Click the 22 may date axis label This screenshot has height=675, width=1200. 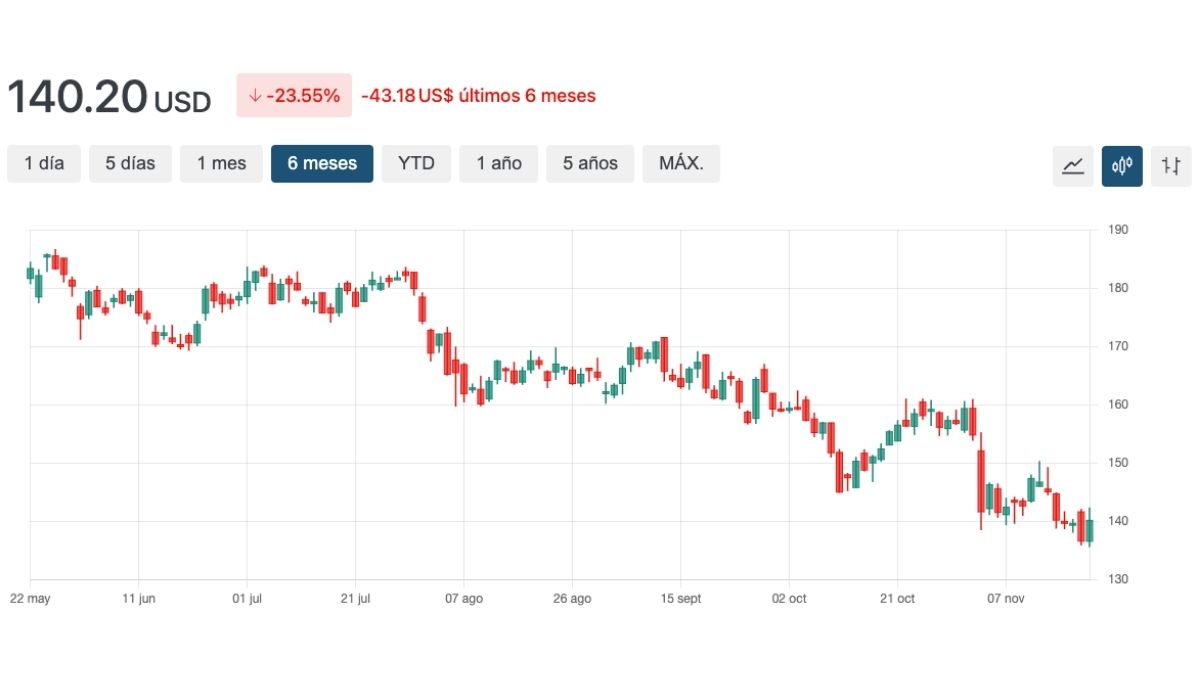(x=29, y=599)
